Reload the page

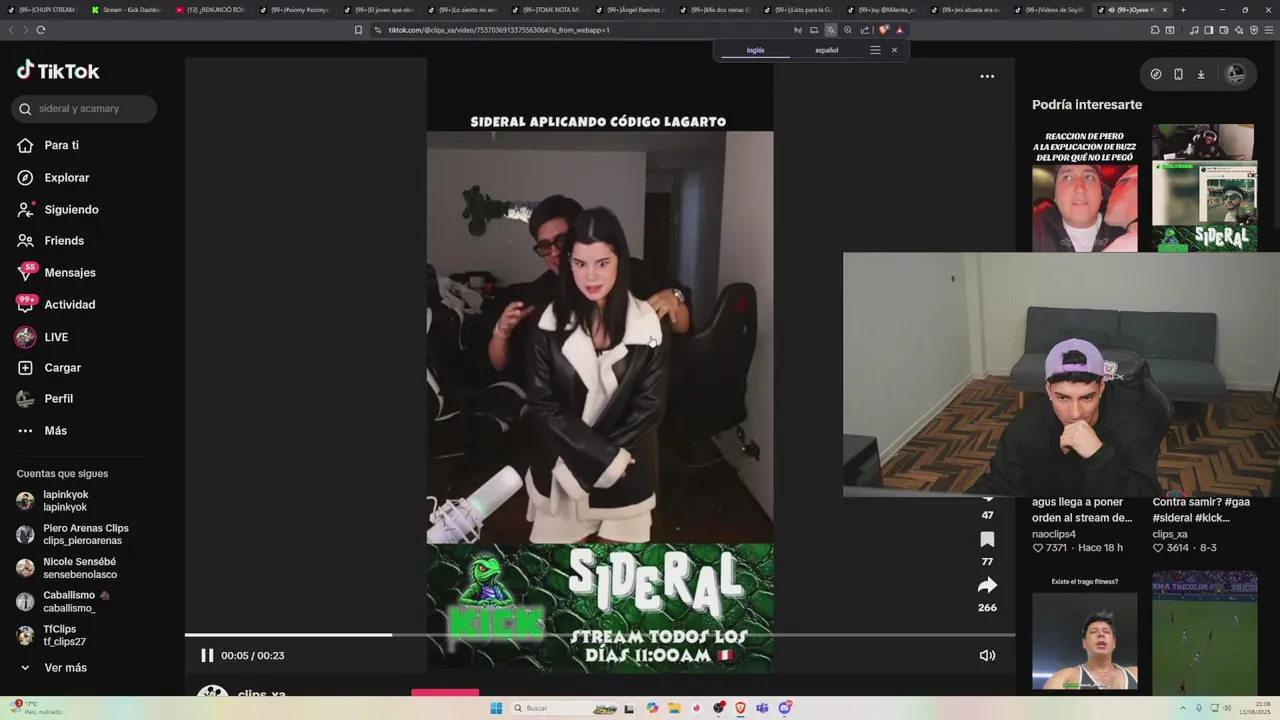pyautogui.click(x=40, y=30)
